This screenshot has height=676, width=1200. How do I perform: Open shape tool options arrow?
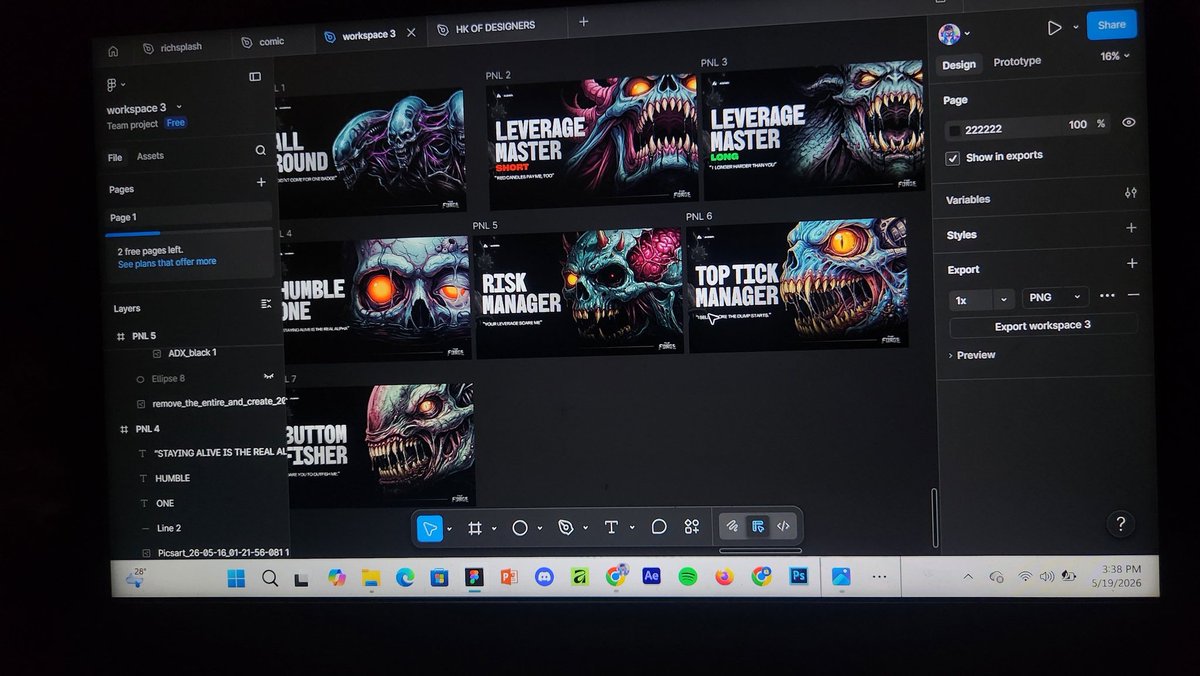[x=539, y=528]
